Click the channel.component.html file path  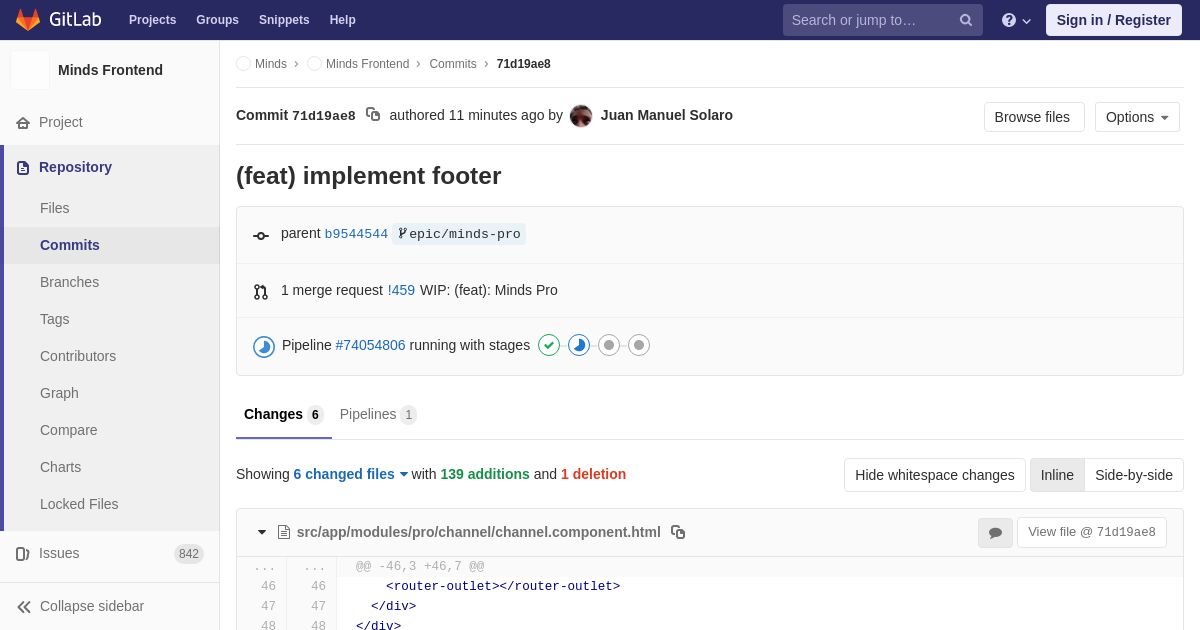click(x=478, y=532)
